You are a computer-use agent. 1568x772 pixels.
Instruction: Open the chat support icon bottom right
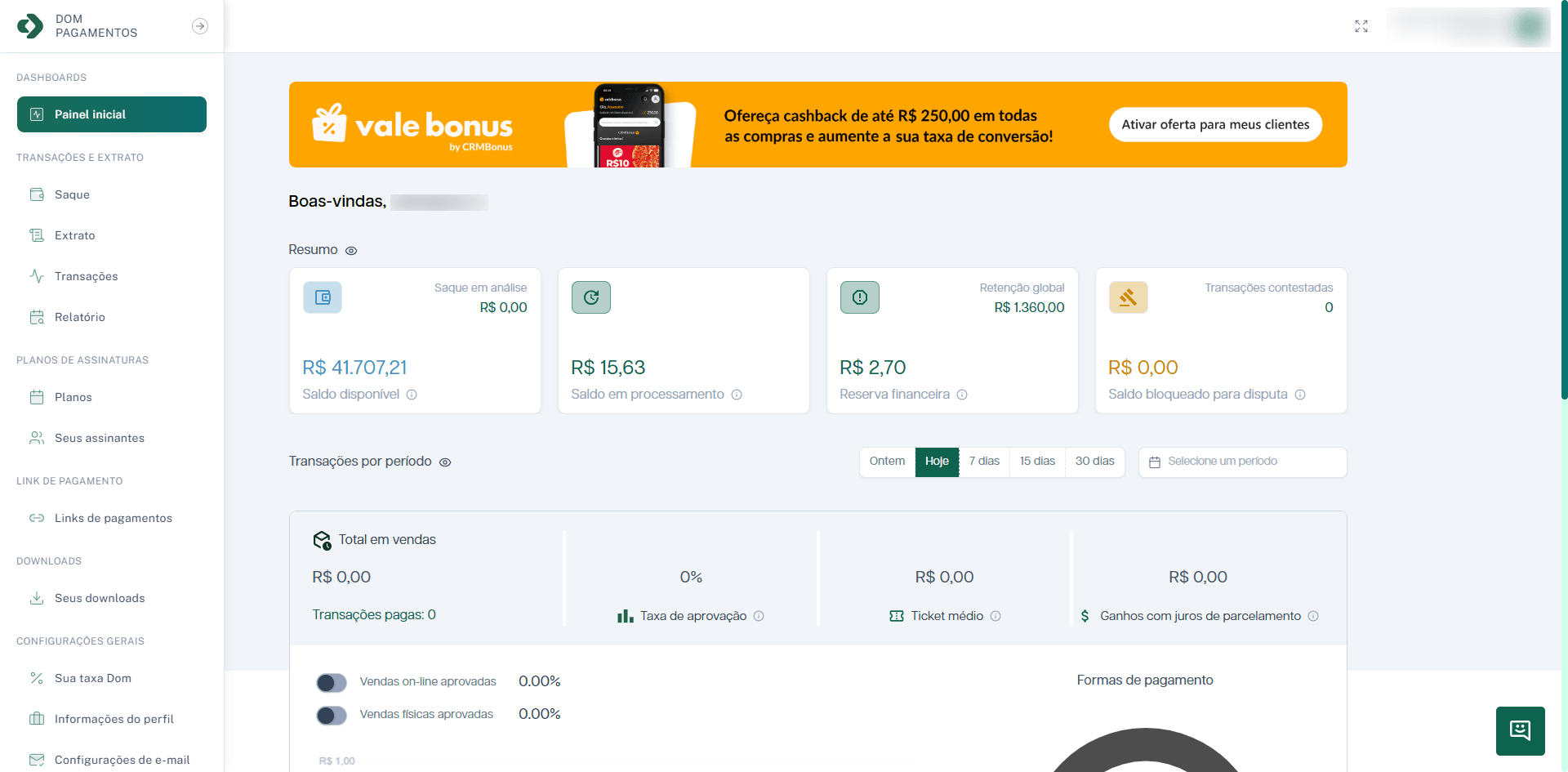pos(1519,731)
